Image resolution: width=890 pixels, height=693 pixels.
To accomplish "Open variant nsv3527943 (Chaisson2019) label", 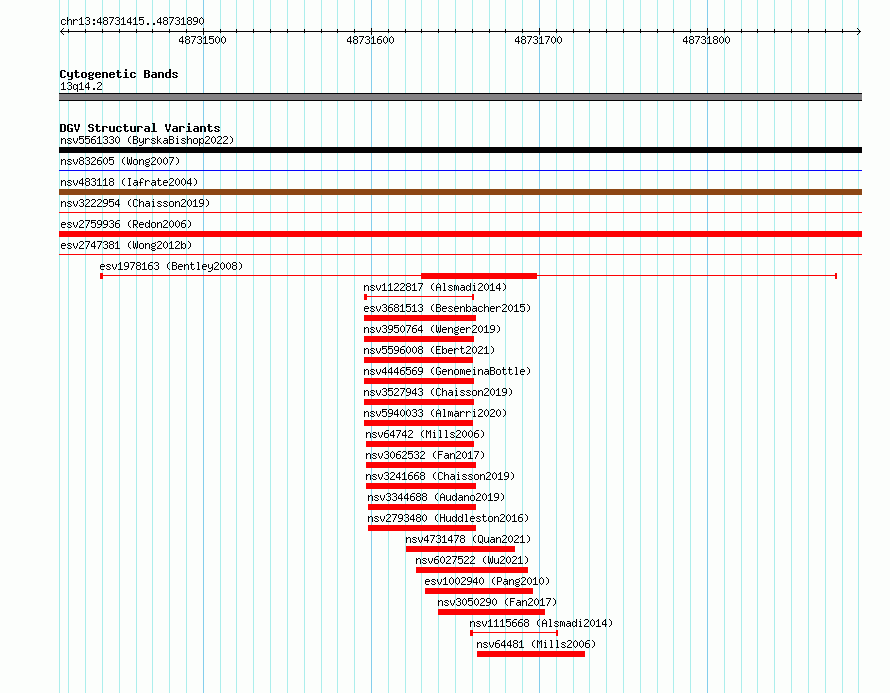I will [x=438, y=392].
